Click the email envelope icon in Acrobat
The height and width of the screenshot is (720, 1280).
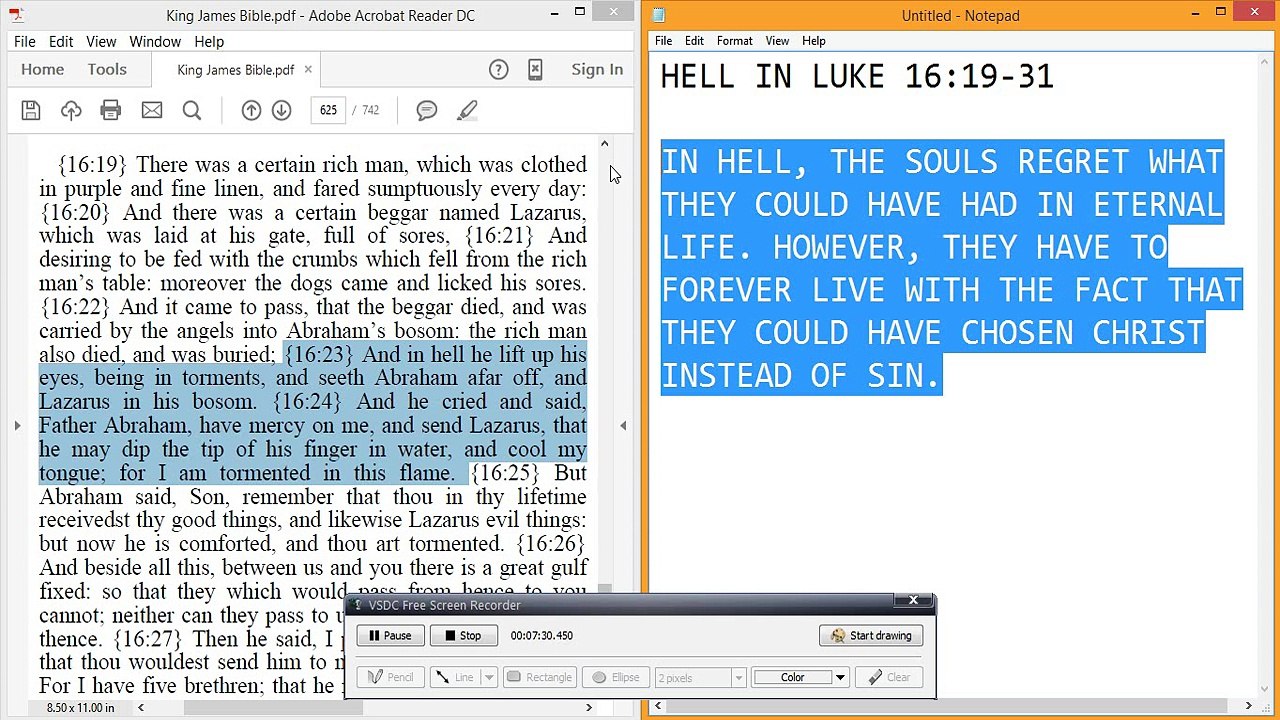point(152,111)
